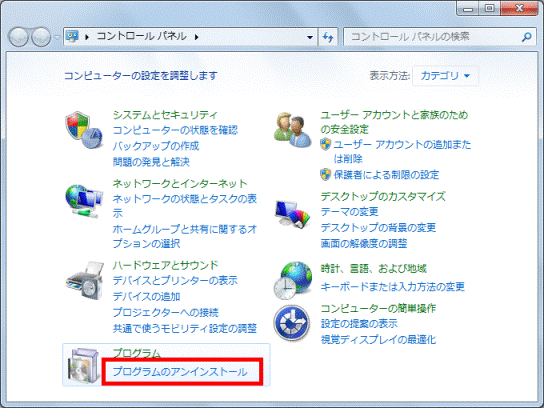544x408 pixels.
Task: Click the Ease of Access blue circle icon
Action: click(x=292, y=323)
